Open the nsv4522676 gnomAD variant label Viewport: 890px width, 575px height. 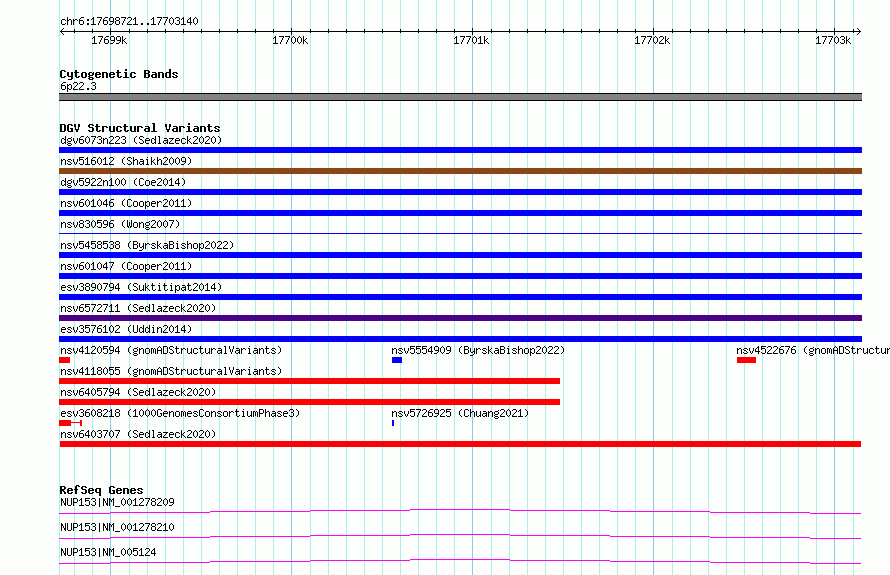click(x=813, y=350)
